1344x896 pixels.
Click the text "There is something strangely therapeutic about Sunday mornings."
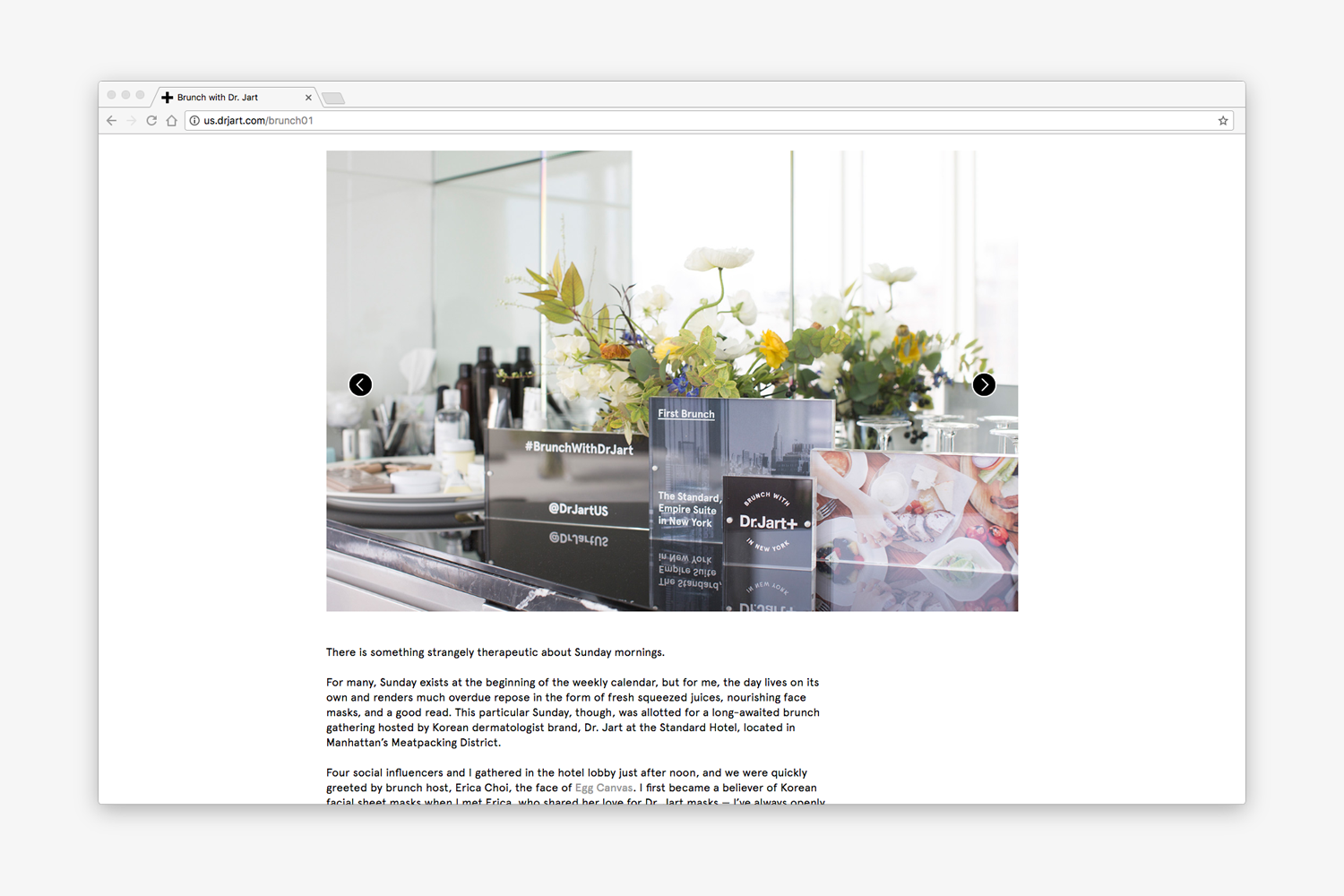tap(495, 652)
